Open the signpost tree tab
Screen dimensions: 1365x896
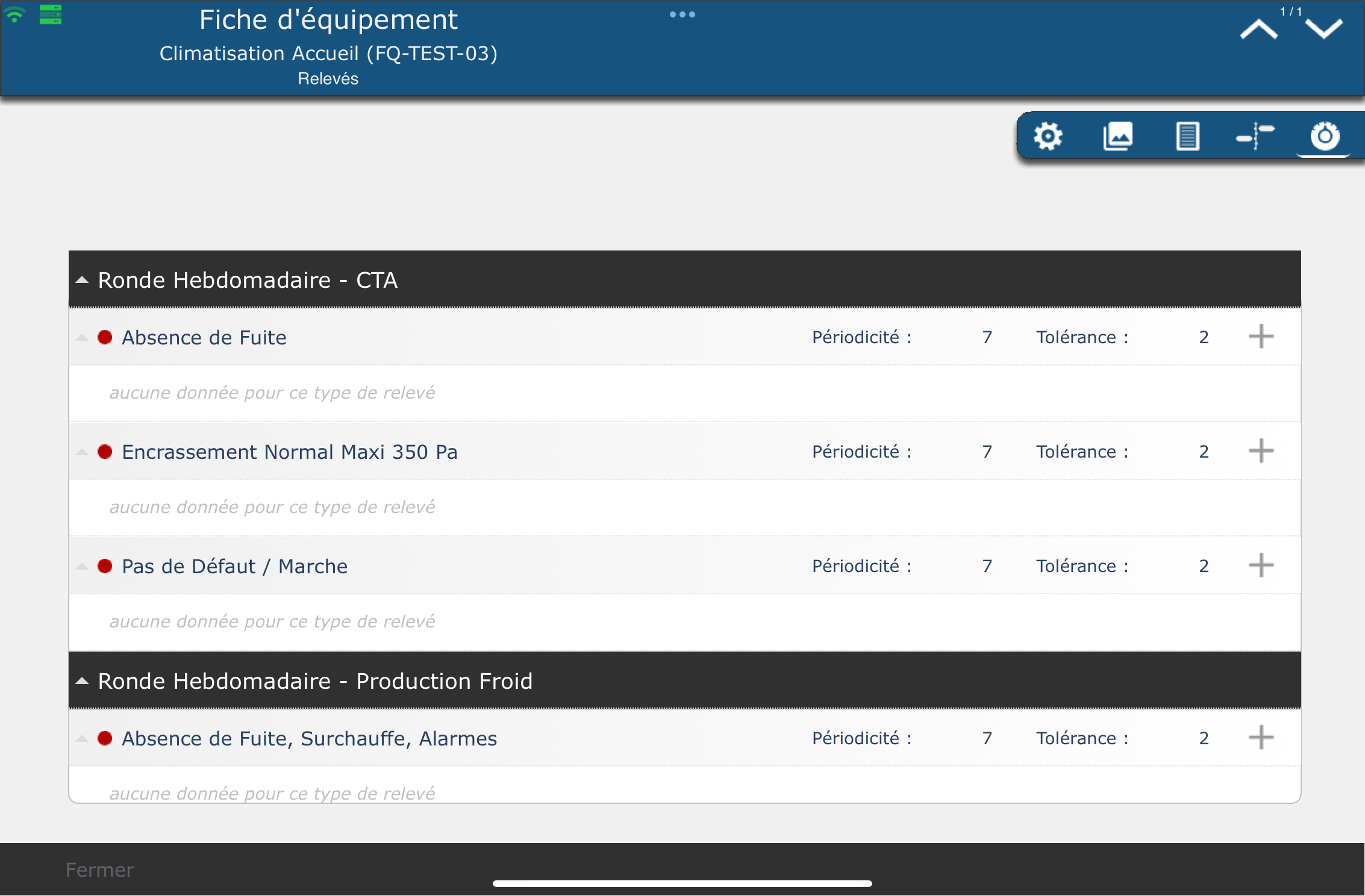point(1255,136)
